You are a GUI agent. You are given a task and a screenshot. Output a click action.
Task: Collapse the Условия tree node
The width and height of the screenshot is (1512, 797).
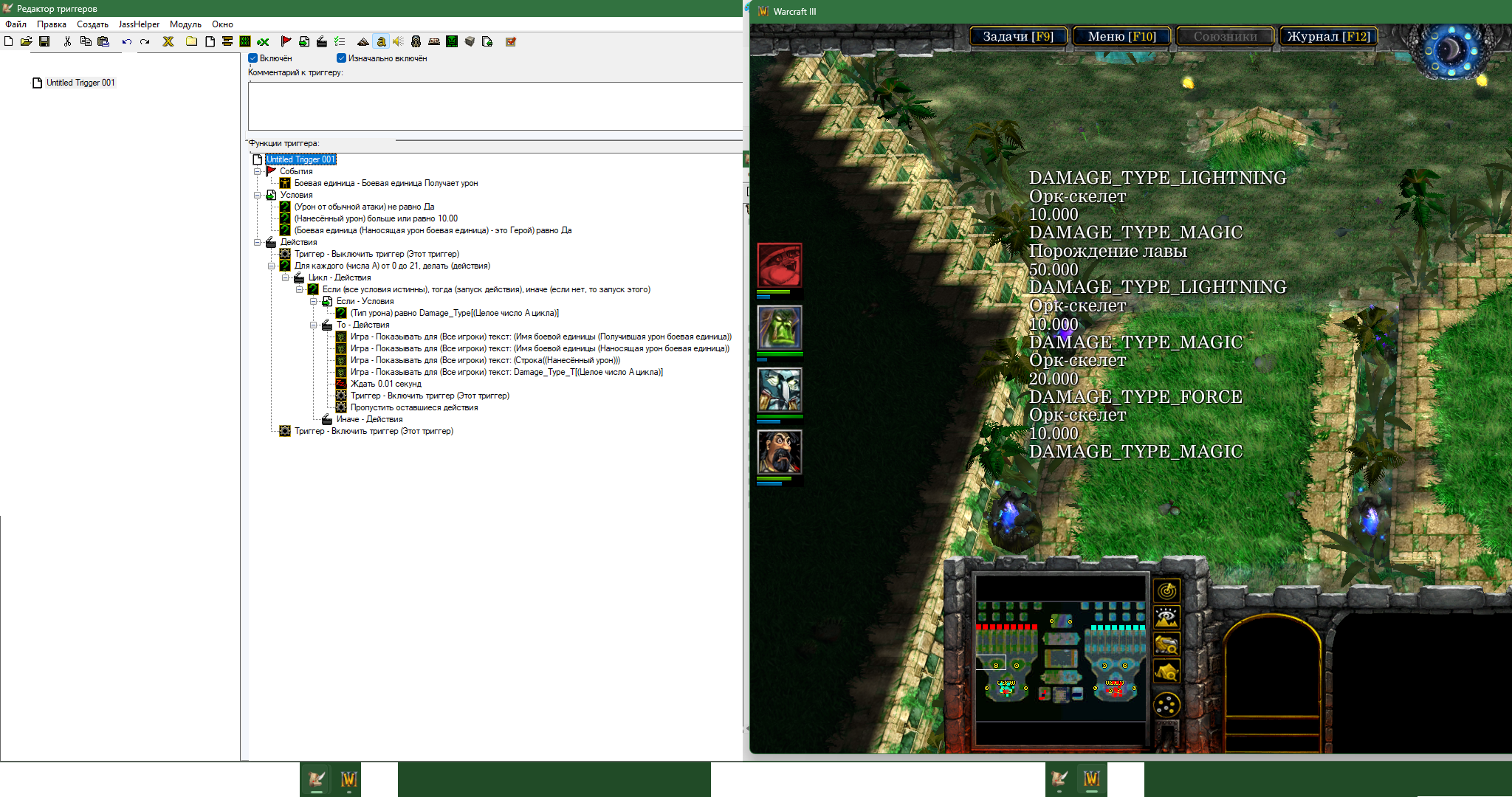click(258, 195)
